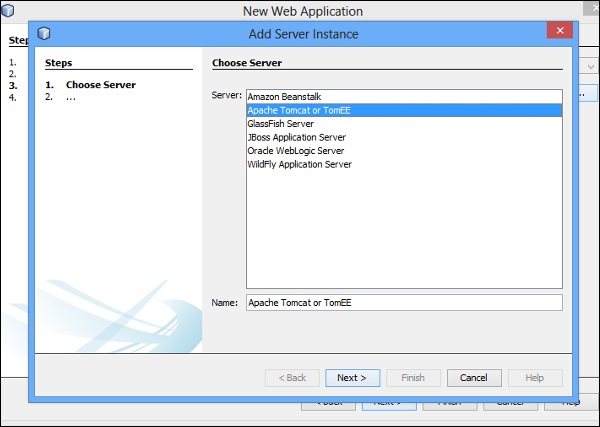Close the Add Server Instance window
Viewport: 600px width, 427px height.
click(x=560, y=30)
